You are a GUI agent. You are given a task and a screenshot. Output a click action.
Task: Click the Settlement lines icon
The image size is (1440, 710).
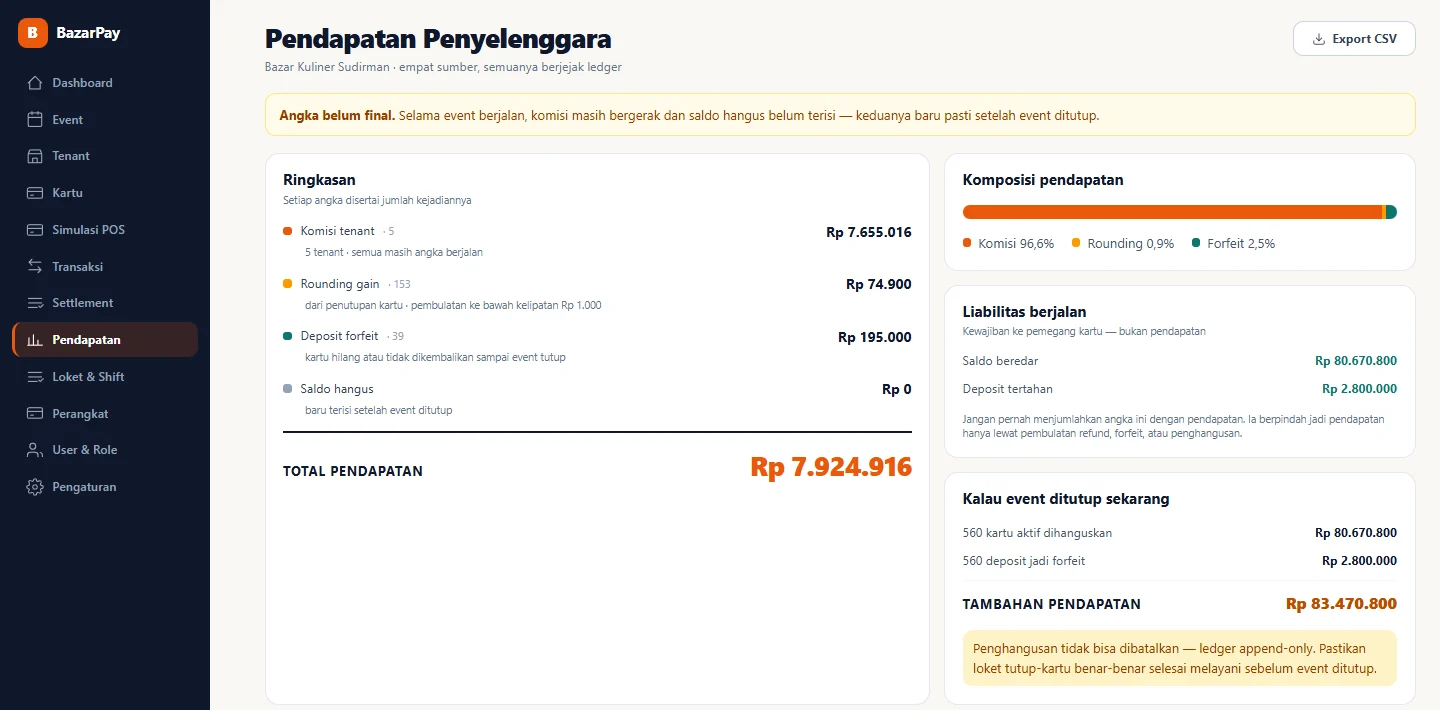tap(35, 303)
